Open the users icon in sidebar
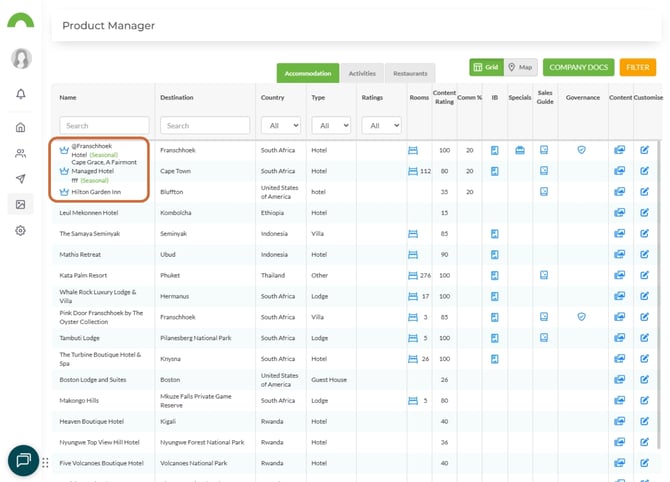The width and height of the screenshot is (670, 482). [20, 153]
